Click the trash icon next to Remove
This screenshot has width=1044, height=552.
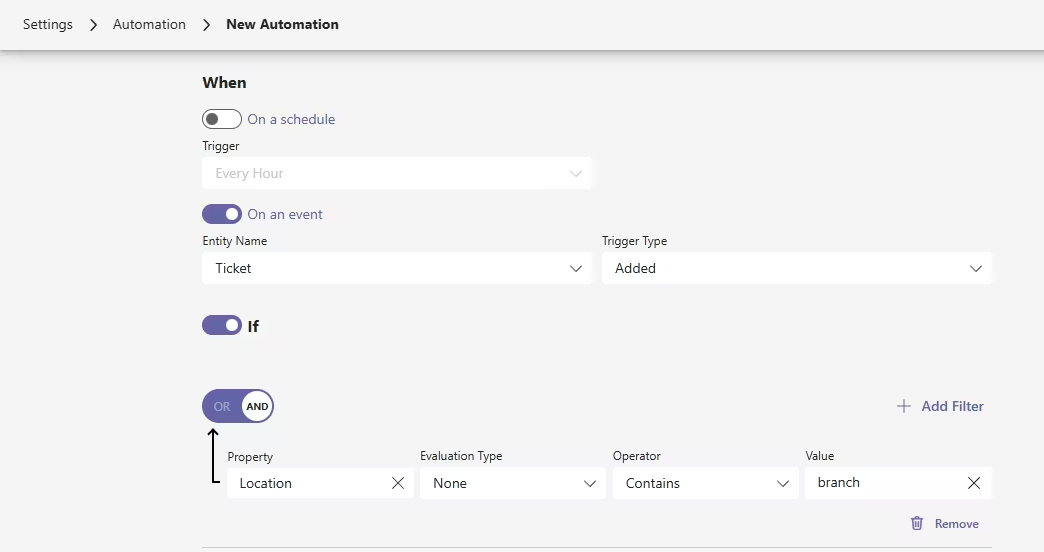pos(917,523)
